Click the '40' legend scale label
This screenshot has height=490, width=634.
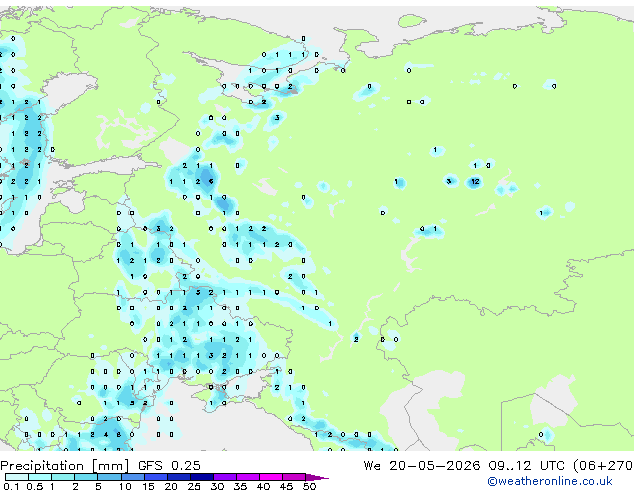263,486
